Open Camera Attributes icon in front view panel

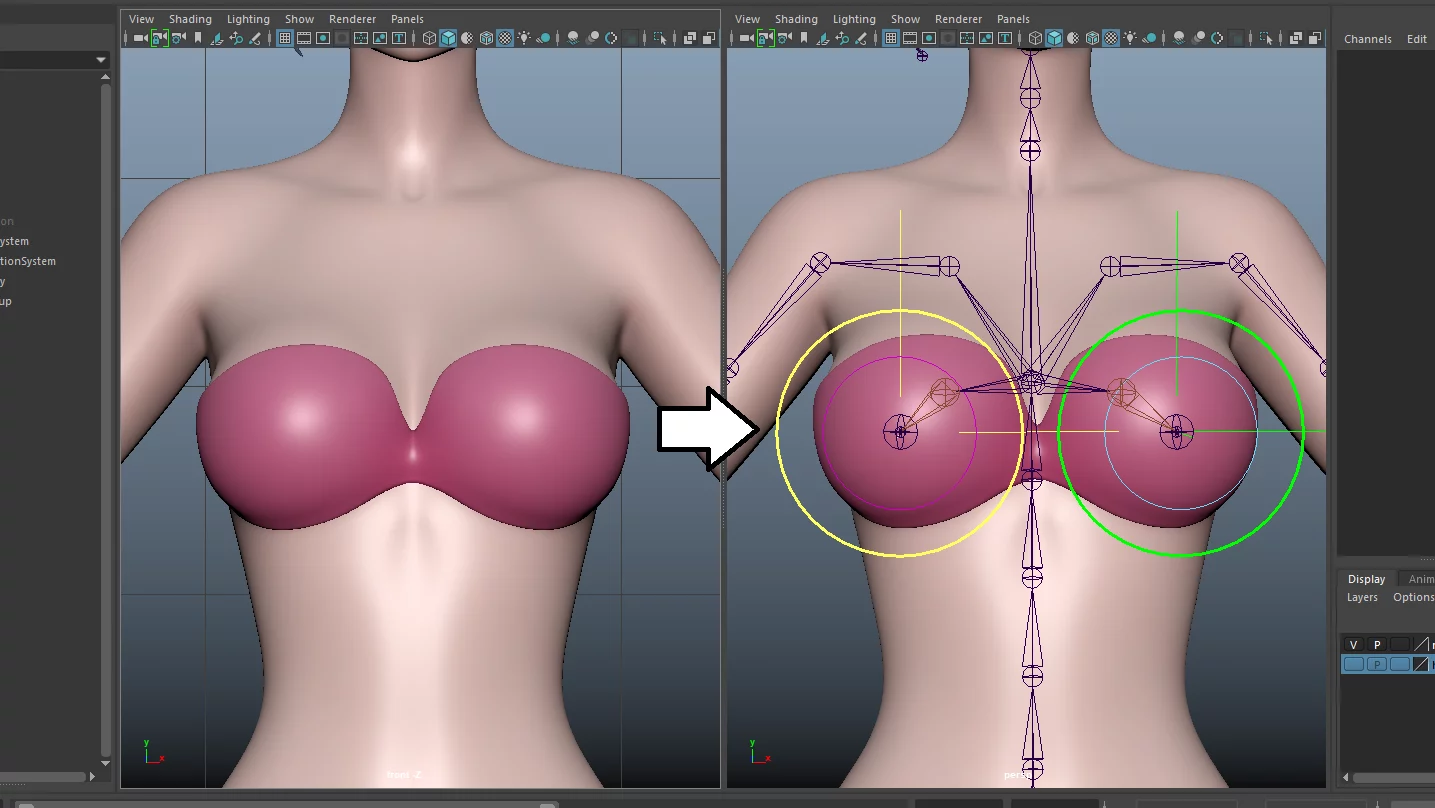[x=178, y=38]
